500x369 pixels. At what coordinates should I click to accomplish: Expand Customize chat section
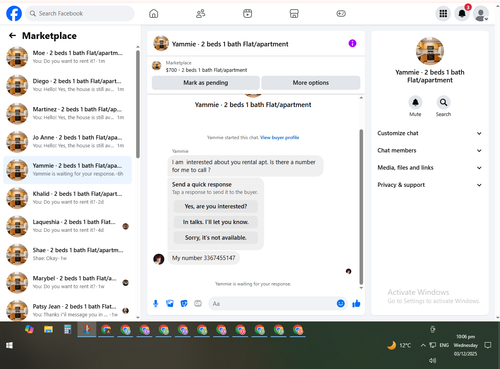430,133
